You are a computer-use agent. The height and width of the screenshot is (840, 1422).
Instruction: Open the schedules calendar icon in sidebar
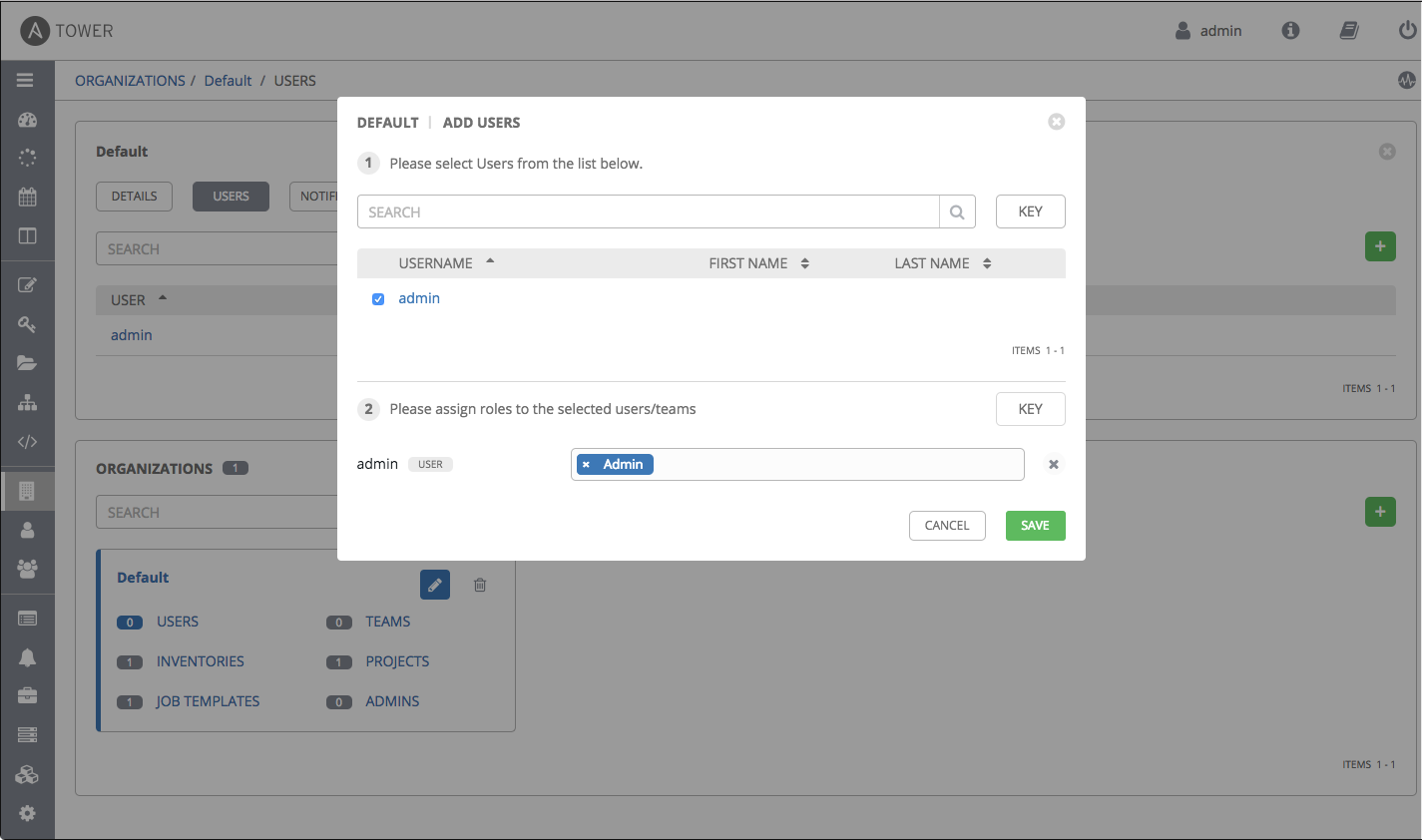click(27, 197)
